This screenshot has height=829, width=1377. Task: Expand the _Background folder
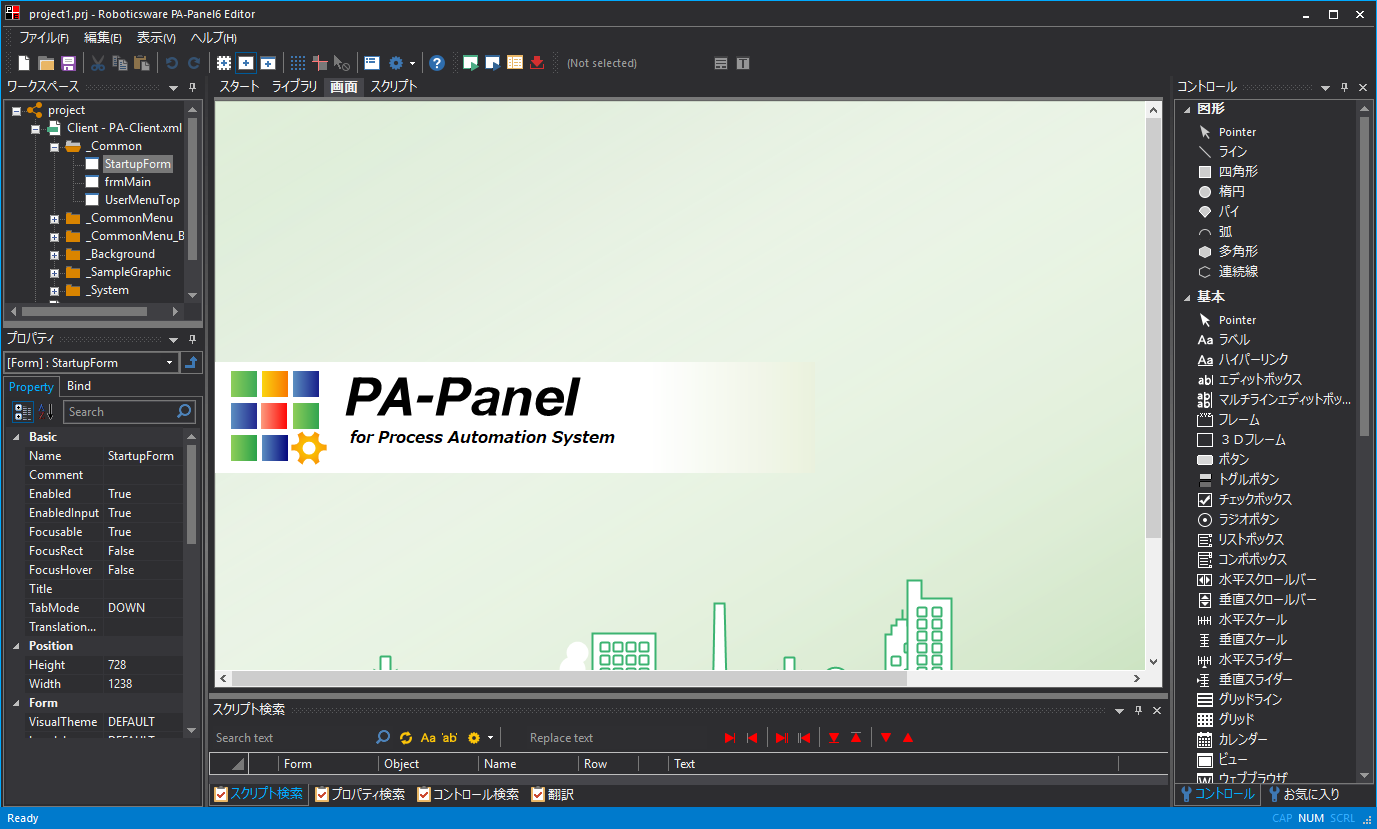pyautogui.click(x=54, y=255)
